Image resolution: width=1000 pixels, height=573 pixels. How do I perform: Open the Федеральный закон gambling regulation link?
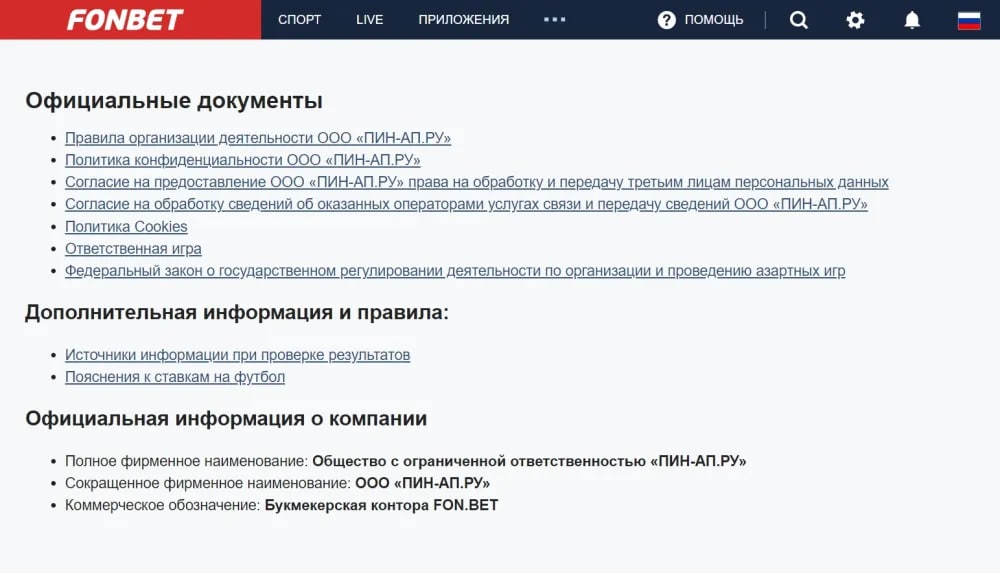pos(455,271)
